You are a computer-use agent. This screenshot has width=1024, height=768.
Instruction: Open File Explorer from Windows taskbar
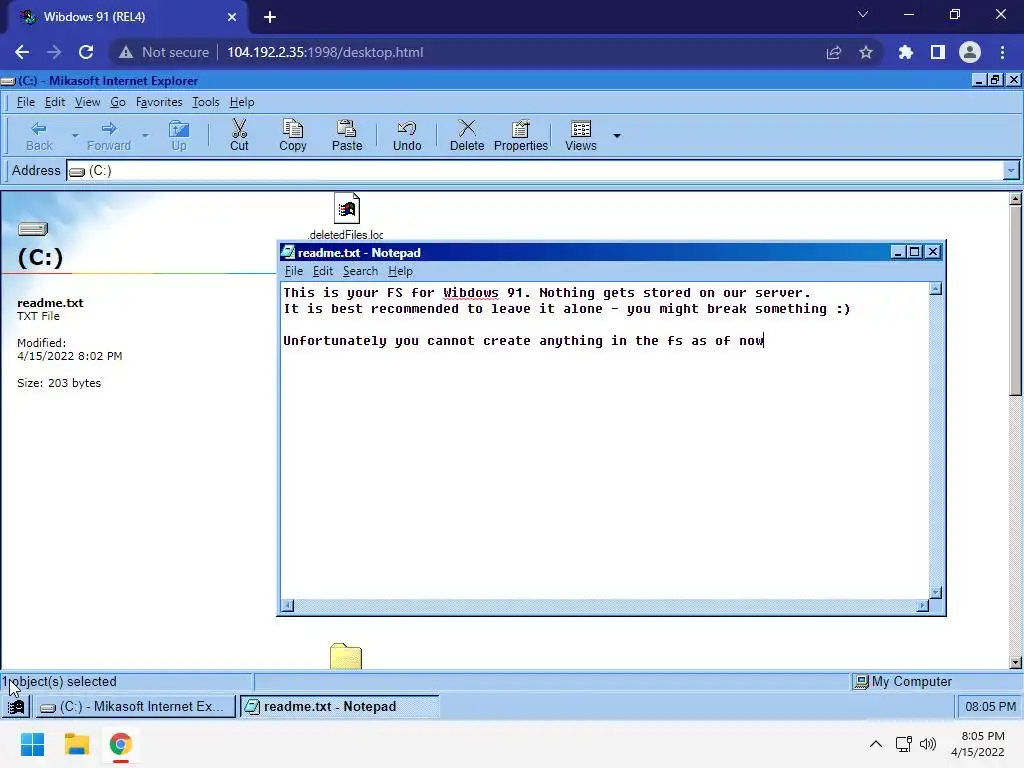click(76, 744)
